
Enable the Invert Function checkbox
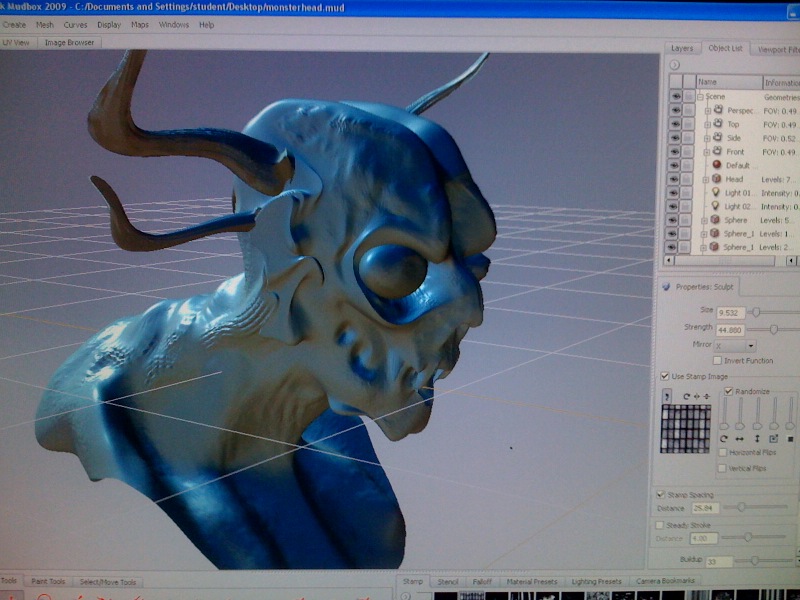717,360
